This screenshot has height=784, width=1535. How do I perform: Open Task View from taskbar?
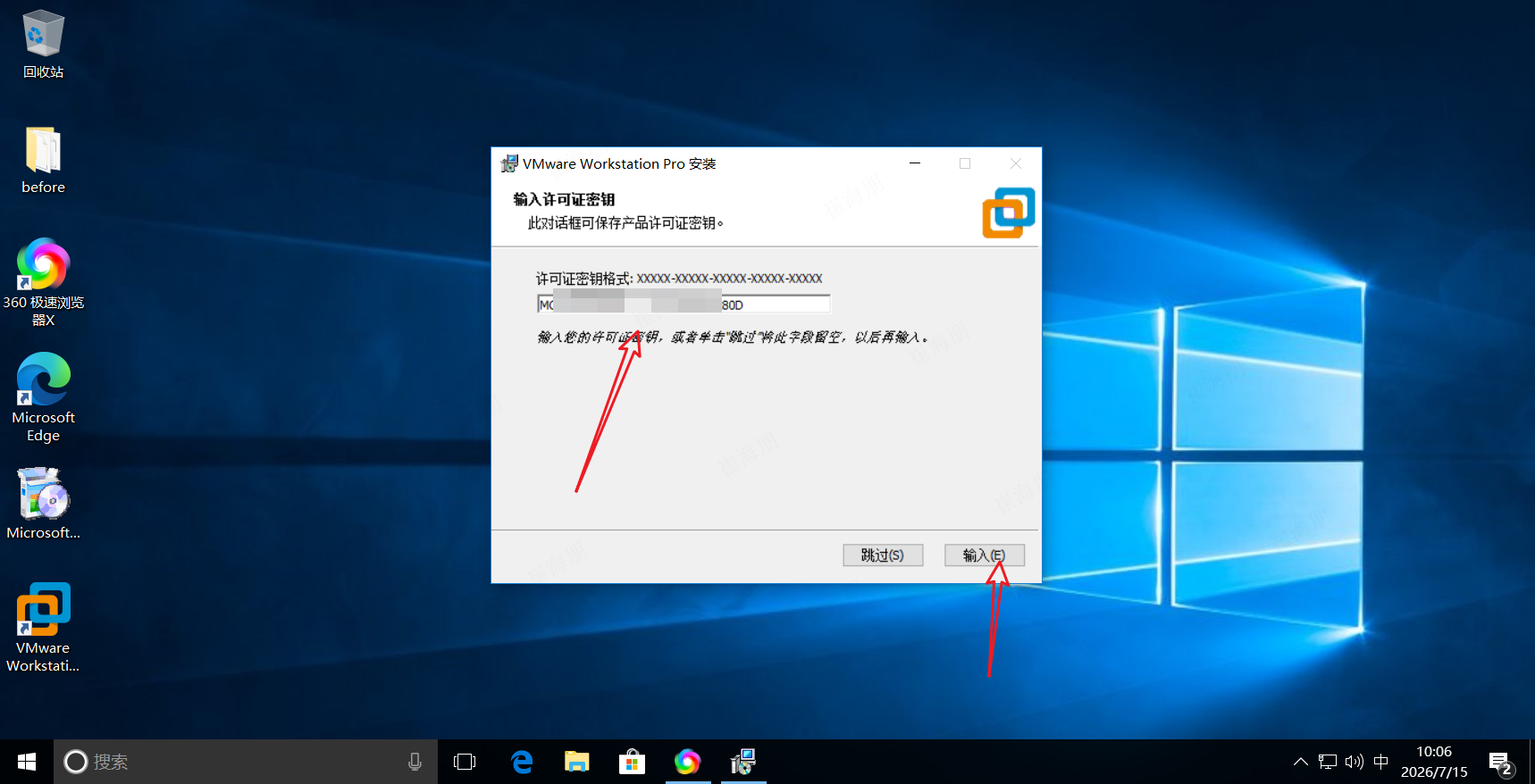click(x=465, y=762)
